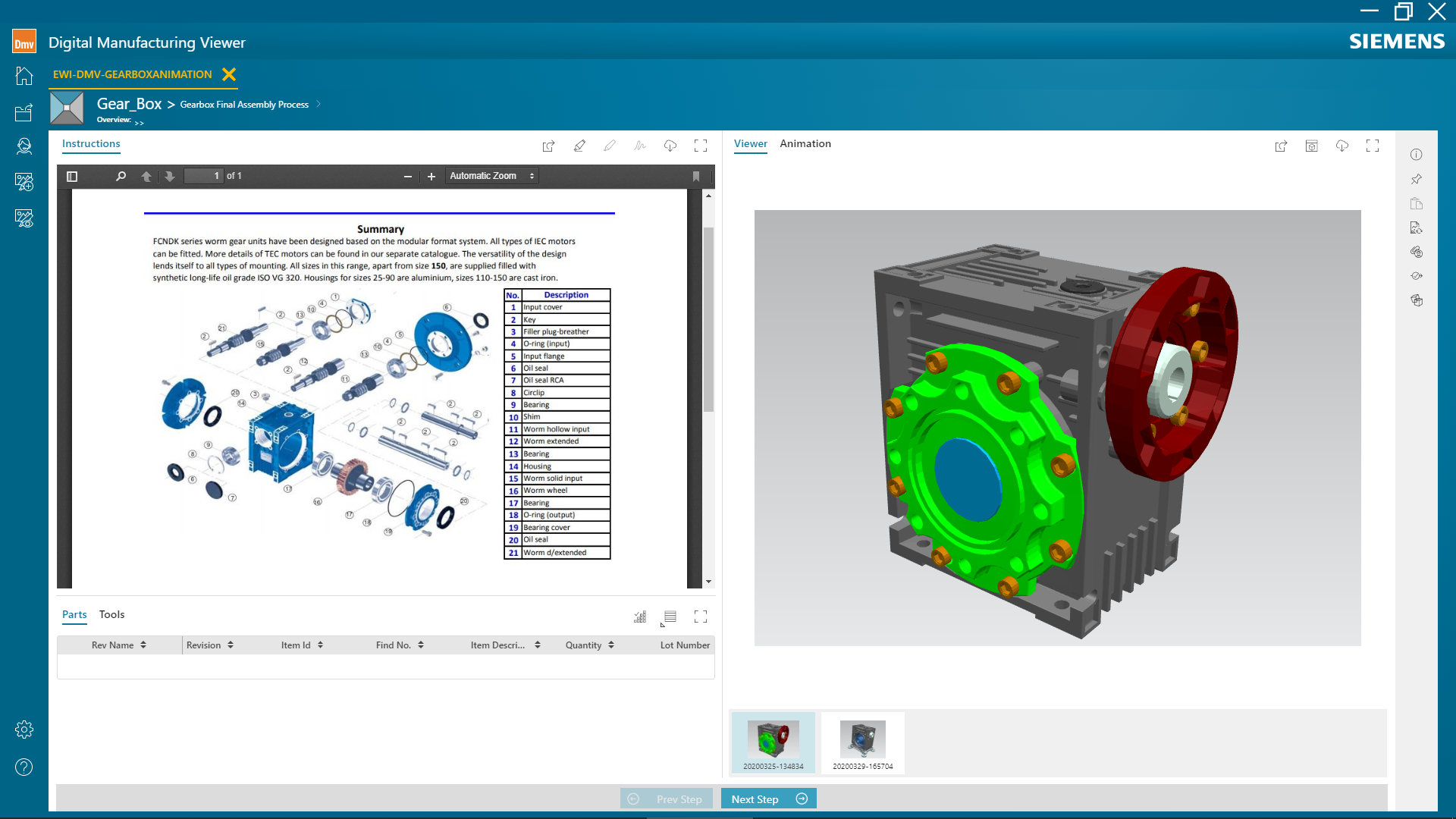Screen dimensions: 1456x819
Task: Decrease zoom with the minus control
Action: [x=407, y=176]
